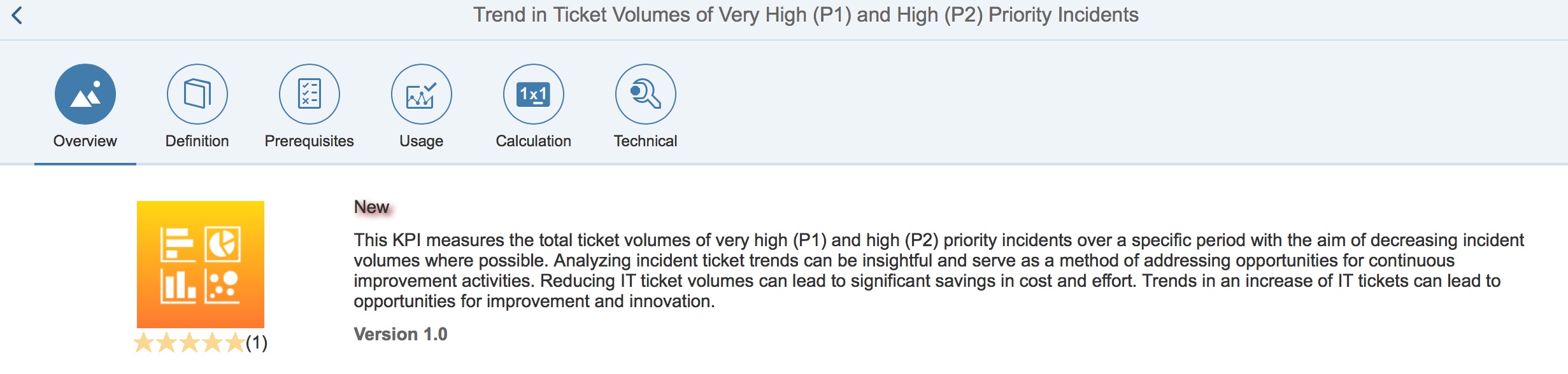Open the Calculation 1x1 icon
Viewport: 1568px width, 374px height.
tap(534, 94)
